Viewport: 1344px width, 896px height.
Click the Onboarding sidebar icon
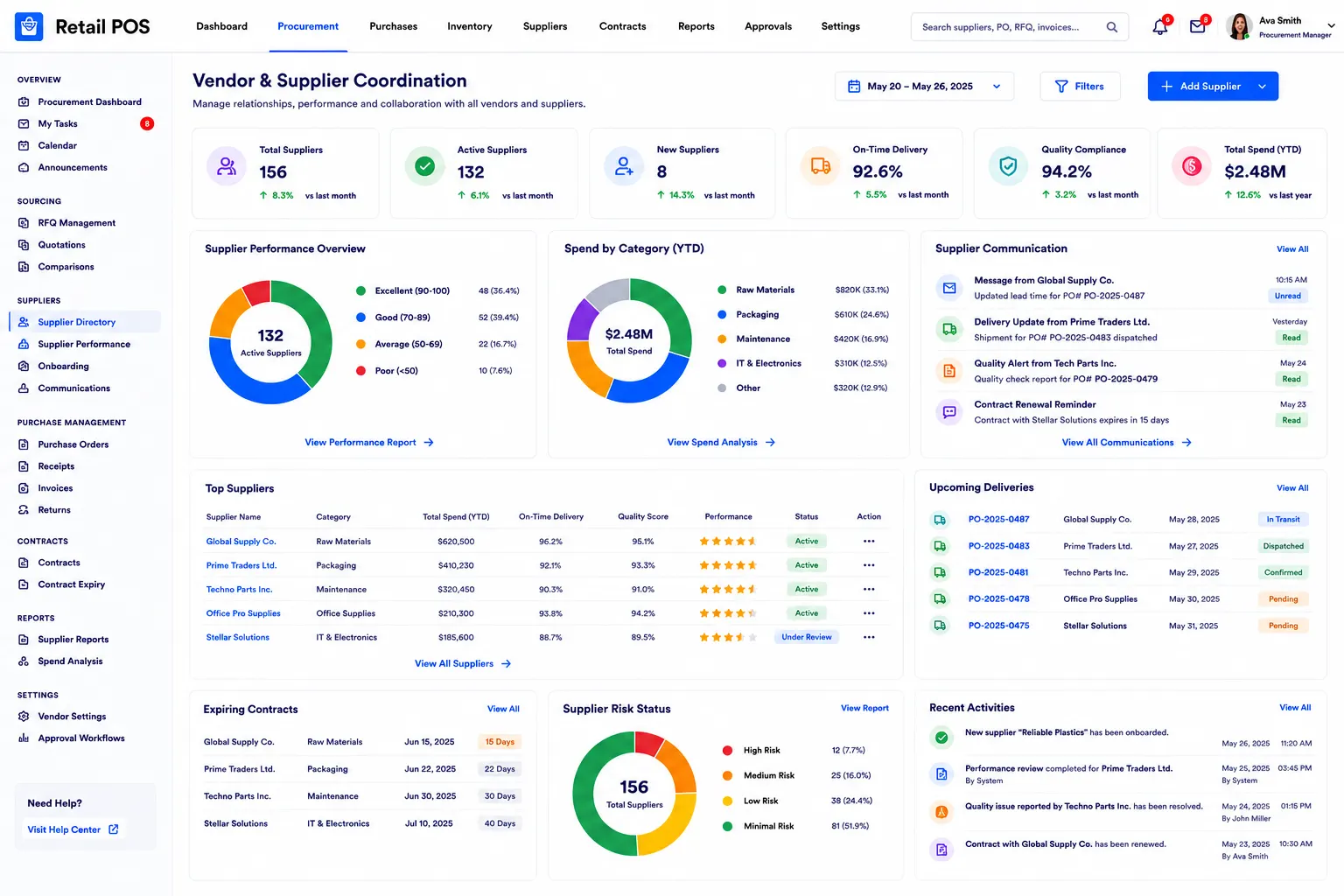click(x=24, y=367)
